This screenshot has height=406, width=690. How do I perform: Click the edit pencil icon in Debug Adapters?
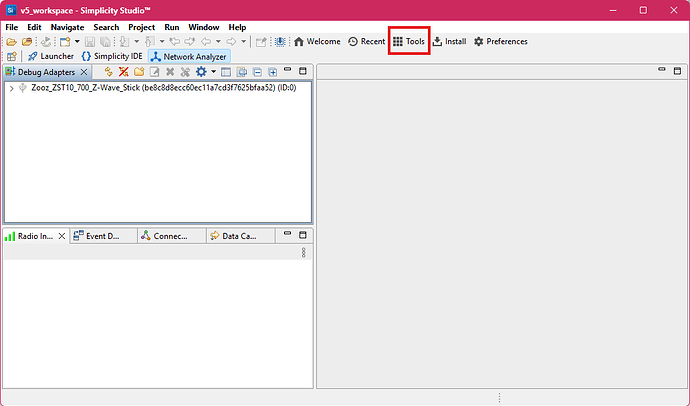coord(154,72)
